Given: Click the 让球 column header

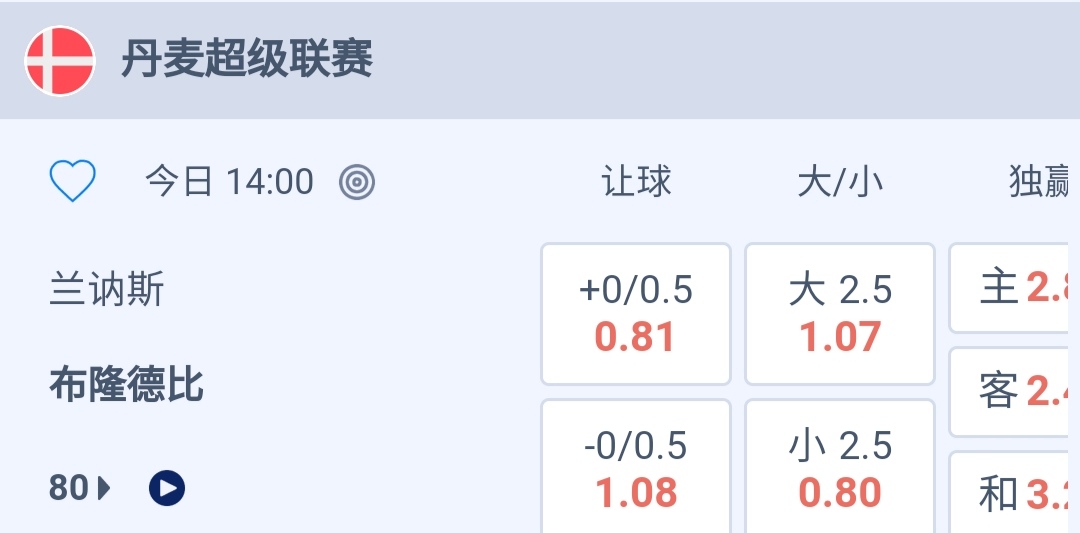Looking at the screenshot, I should click(636, 182).
